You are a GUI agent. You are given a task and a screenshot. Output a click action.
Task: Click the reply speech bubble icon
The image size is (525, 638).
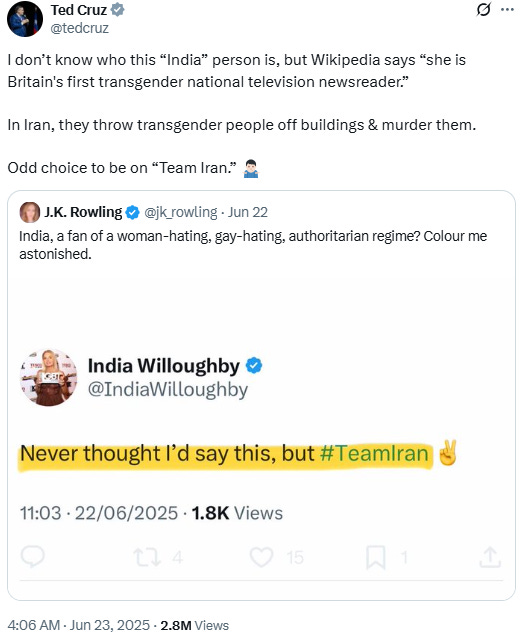(33, 557)
